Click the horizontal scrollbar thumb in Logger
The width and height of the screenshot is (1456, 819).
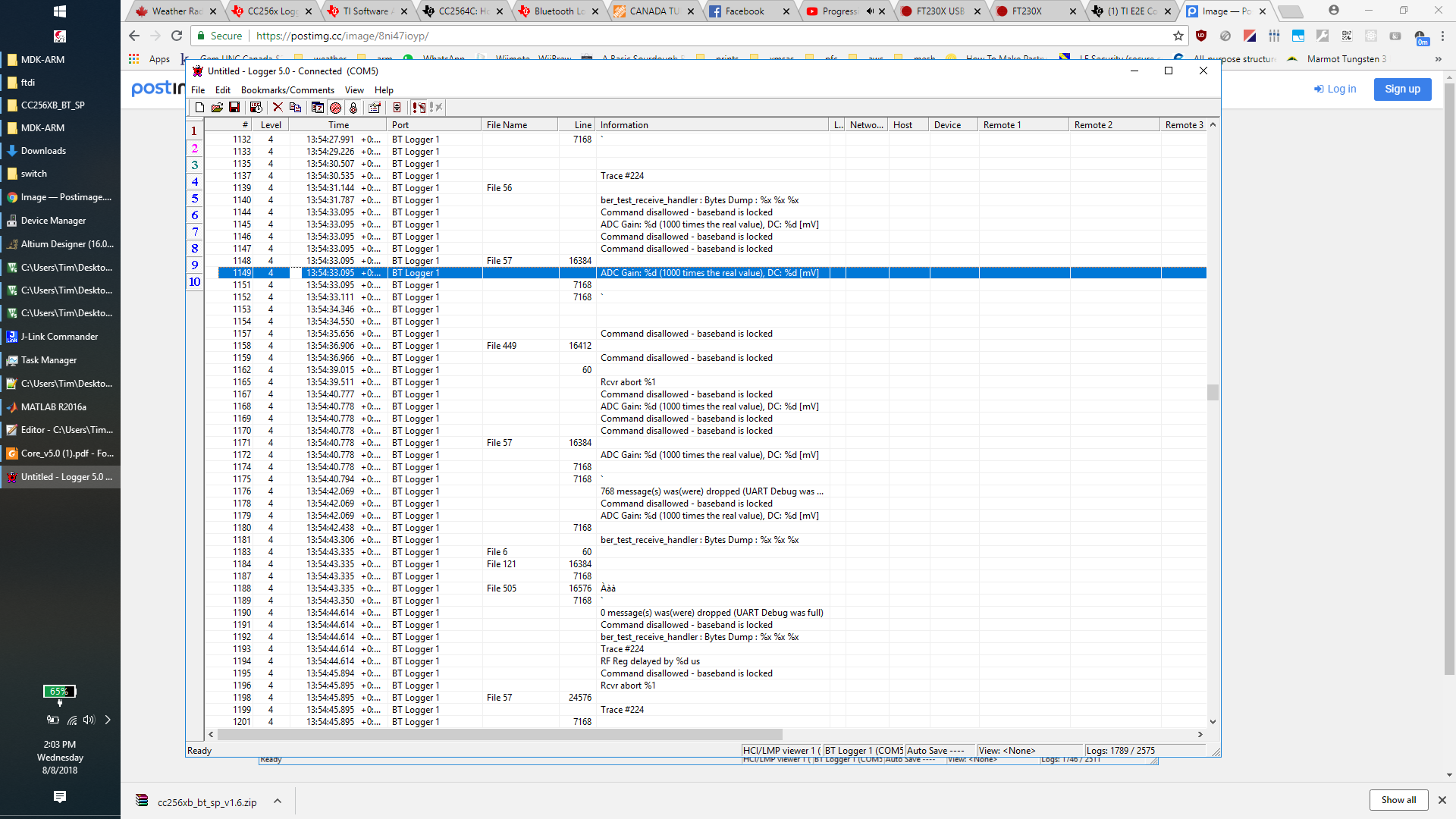coord(499,734)
